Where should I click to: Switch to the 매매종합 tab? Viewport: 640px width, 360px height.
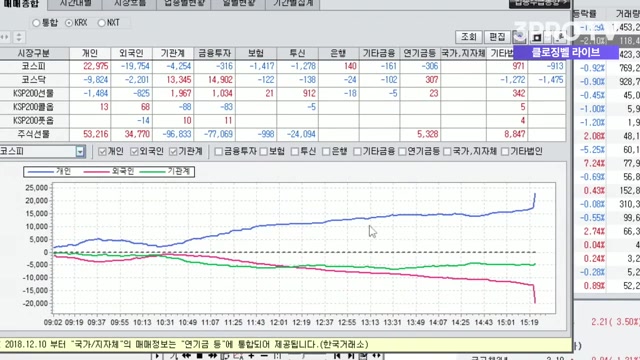pyautogui.click(x=22, y=4)
